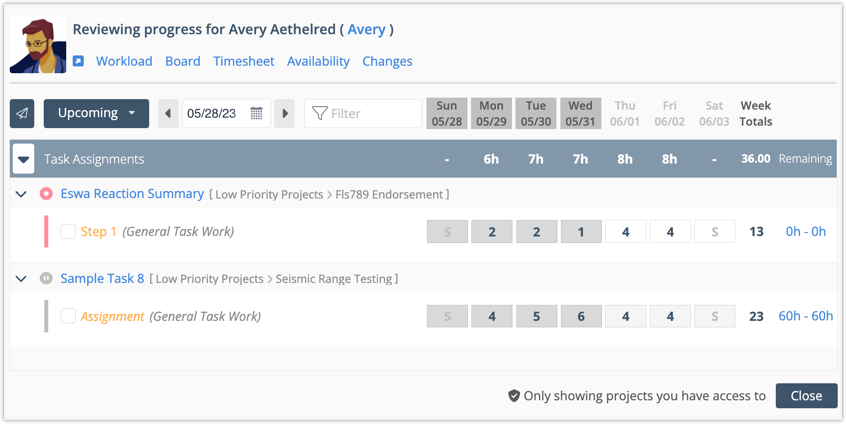Collapse the Task Assignments section
846x424 pixels.
tap(23, 159)
